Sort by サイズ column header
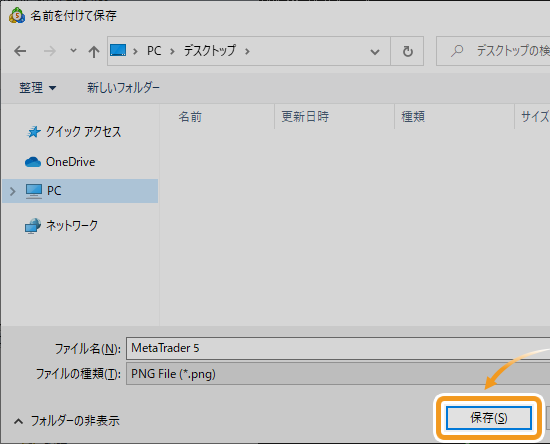Viewport: 550px width, 444px height. click(535, 116)
